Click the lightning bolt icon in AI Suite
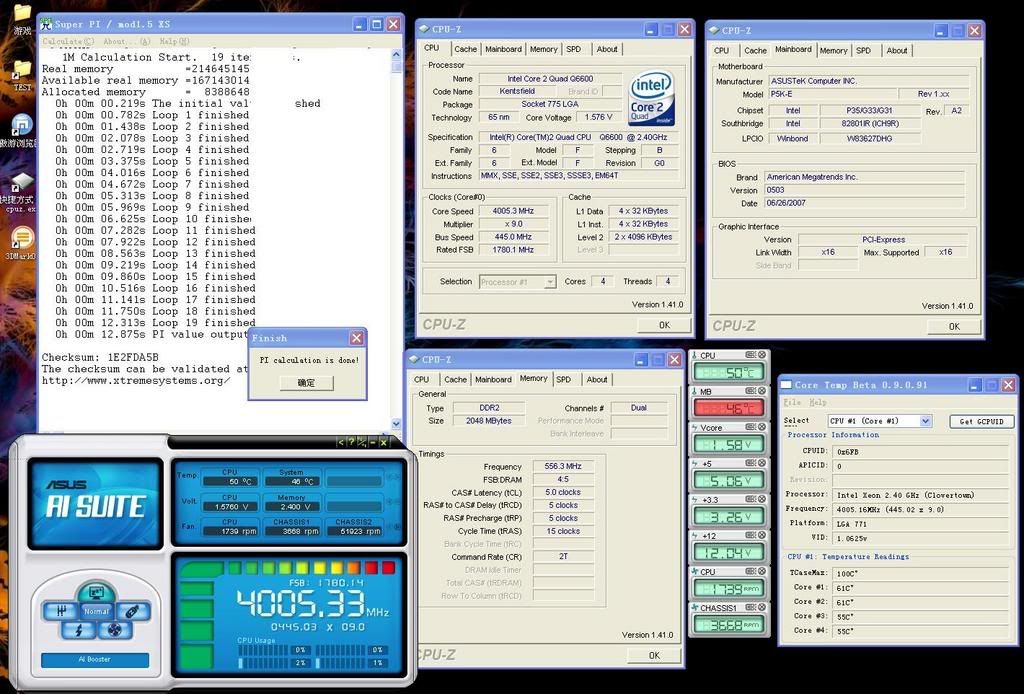Image resolution: width=1024 pixels, height=694 pixels. (x=79, y=630)
